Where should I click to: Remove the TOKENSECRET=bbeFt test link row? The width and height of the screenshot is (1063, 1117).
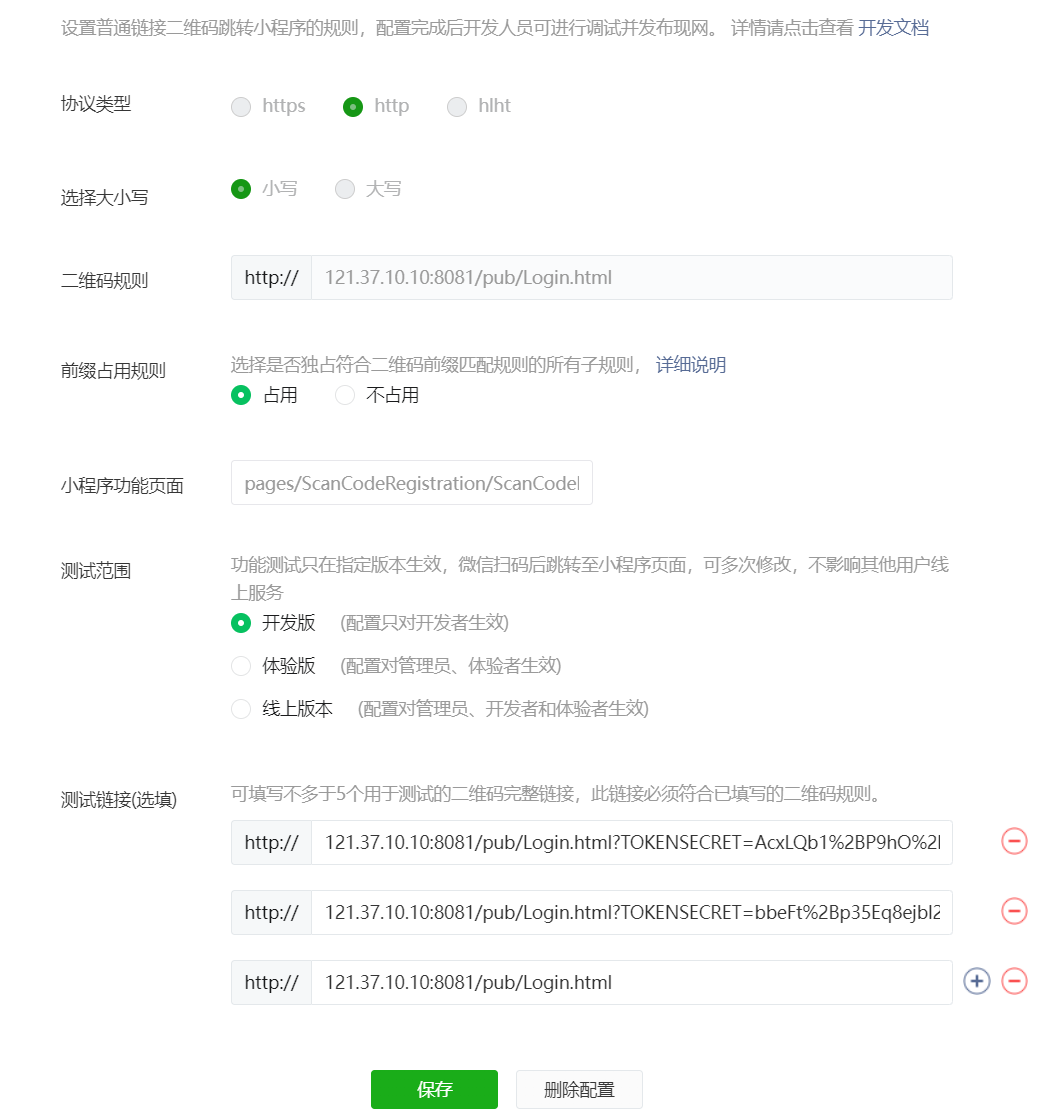[1014, 911]
